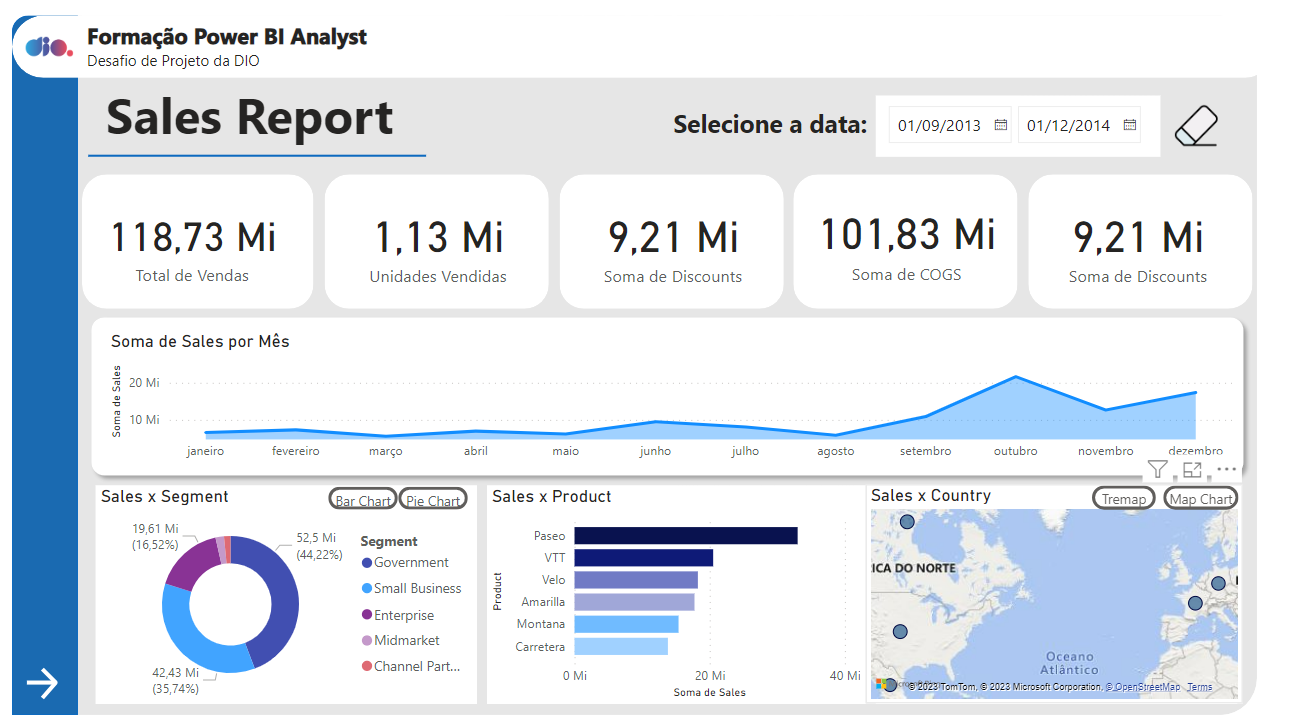Switch Sales x Country to Tremap view

point(1123,497)
